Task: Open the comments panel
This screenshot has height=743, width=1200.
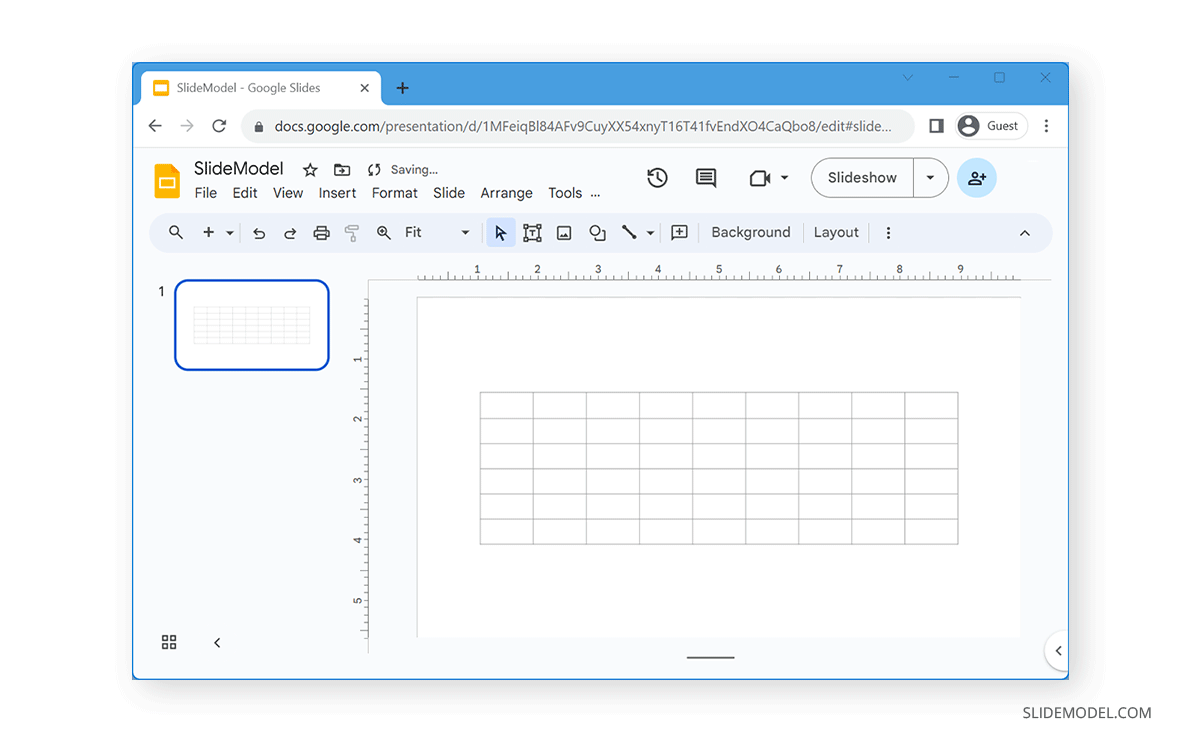Action: point(706,177)
